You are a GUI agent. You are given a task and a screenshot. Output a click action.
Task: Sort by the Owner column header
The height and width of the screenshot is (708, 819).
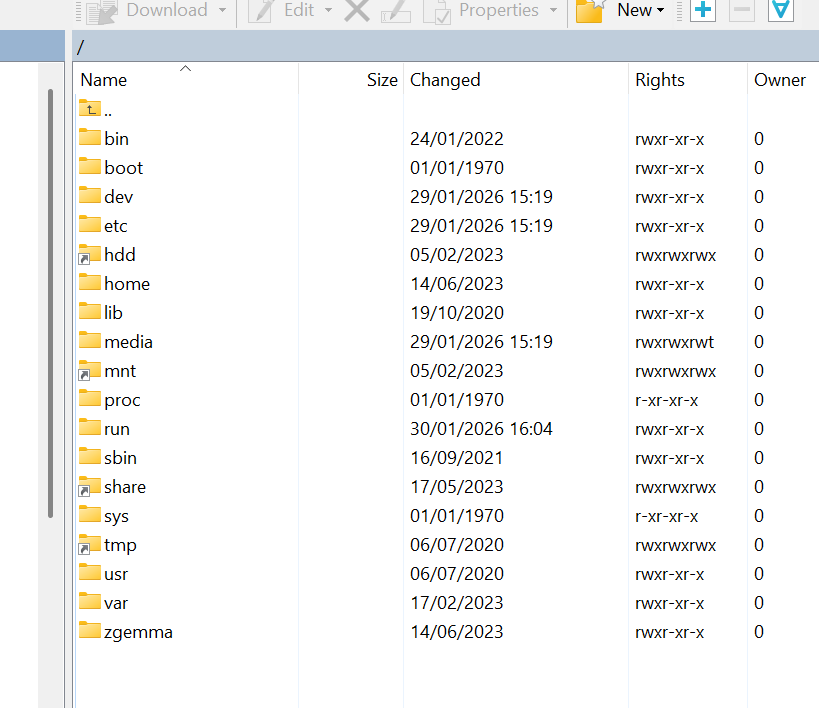point(783,79)
